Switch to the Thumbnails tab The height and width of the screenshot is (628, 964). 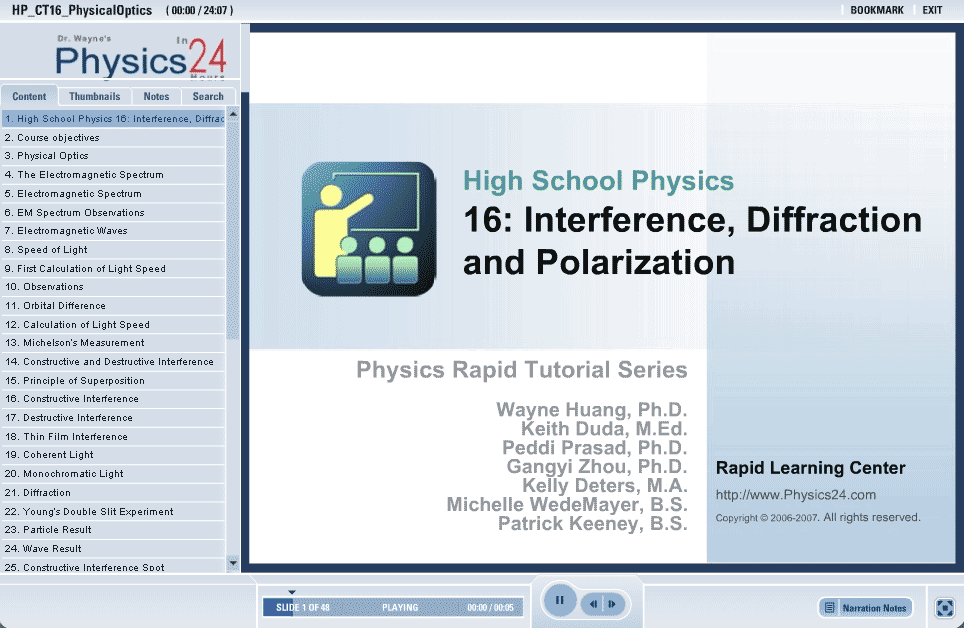click(x=94, y=97)
